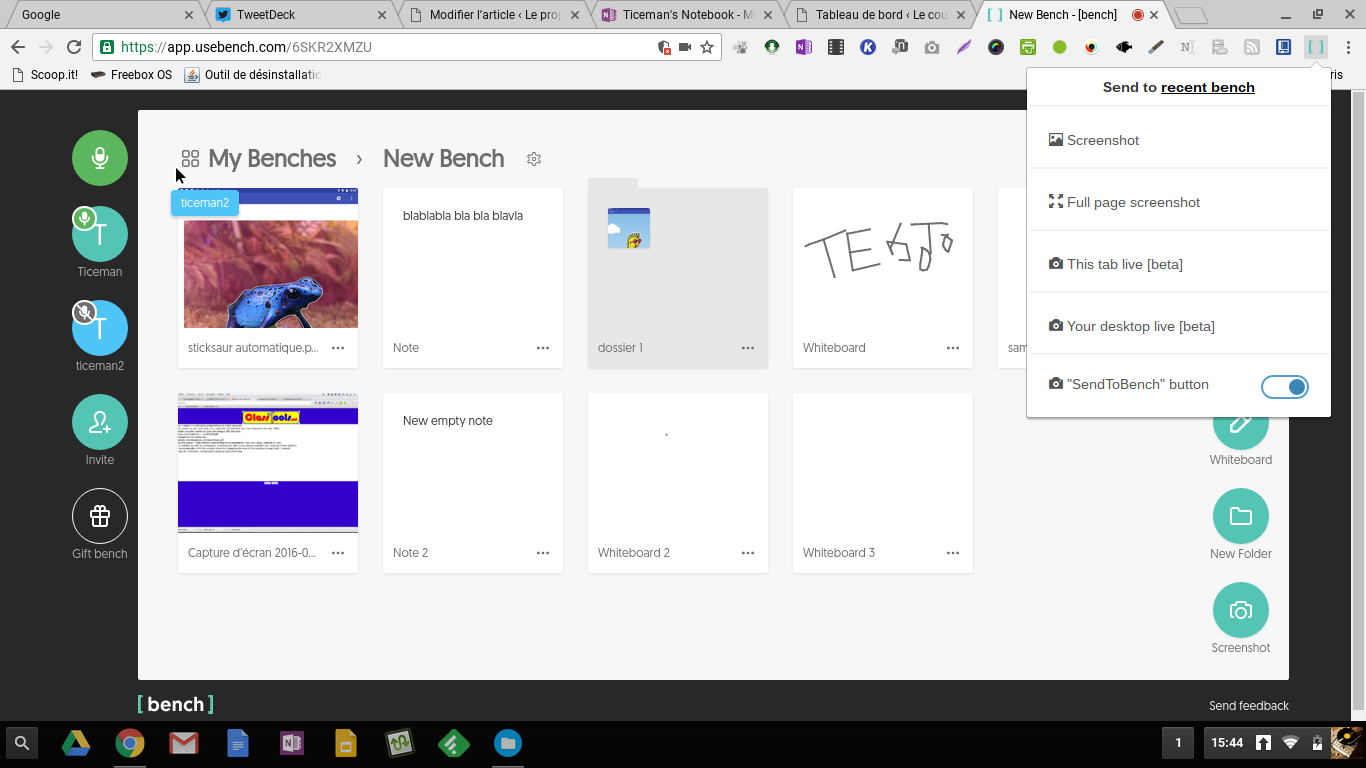Viewport: 1366px width, 768px height.
Task: Toggle Ticeman's microphone badge
Action: pos(85,218)
